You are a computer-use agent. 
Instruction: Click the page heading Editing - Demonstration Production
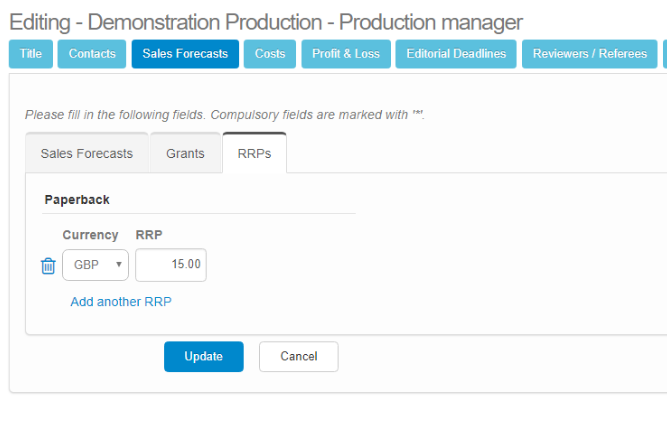(266, 22)
